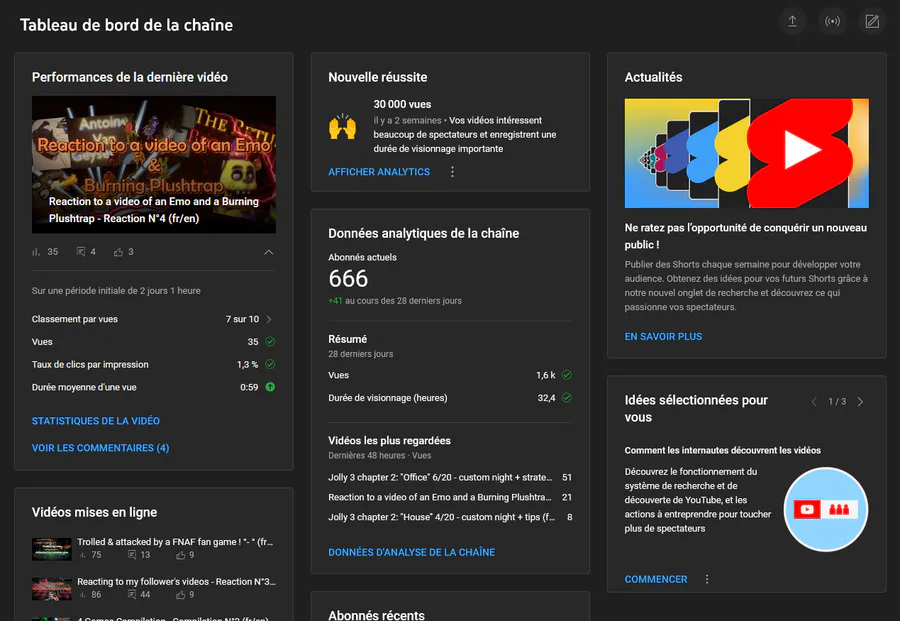Click comments icon for Trolled & attacked video
Image resolution: width=900 pixels, height=621 pixels.
pyautogui.click(x=132, y=554)
